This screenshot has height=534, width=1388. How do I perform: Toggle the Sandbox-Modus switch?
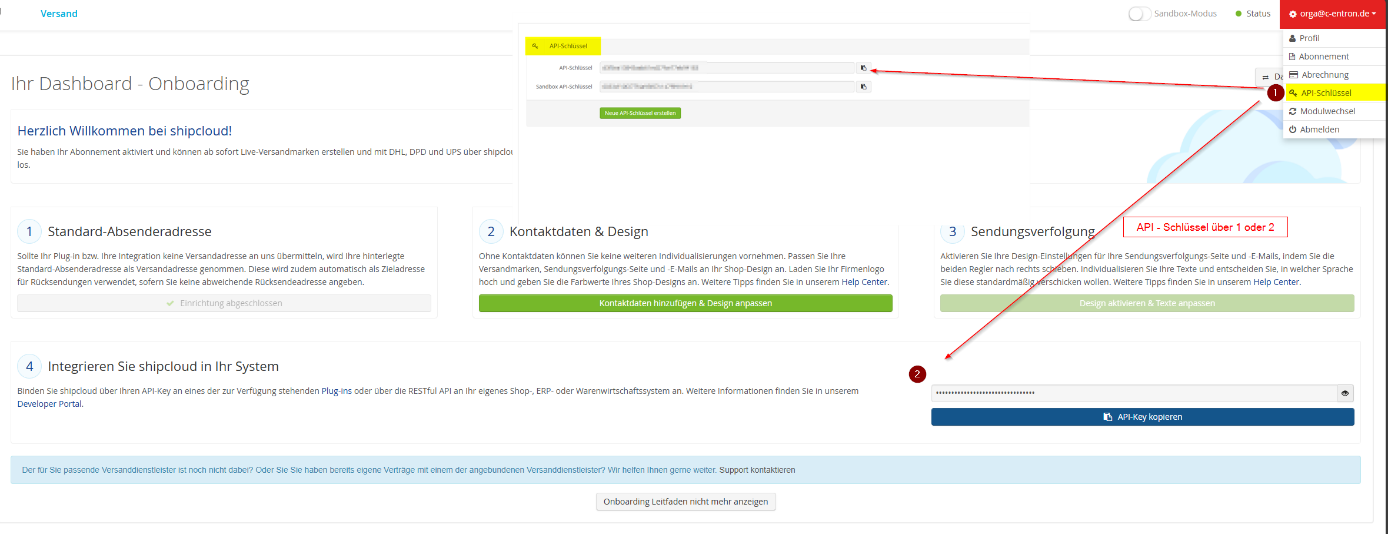coord(1139,14)
